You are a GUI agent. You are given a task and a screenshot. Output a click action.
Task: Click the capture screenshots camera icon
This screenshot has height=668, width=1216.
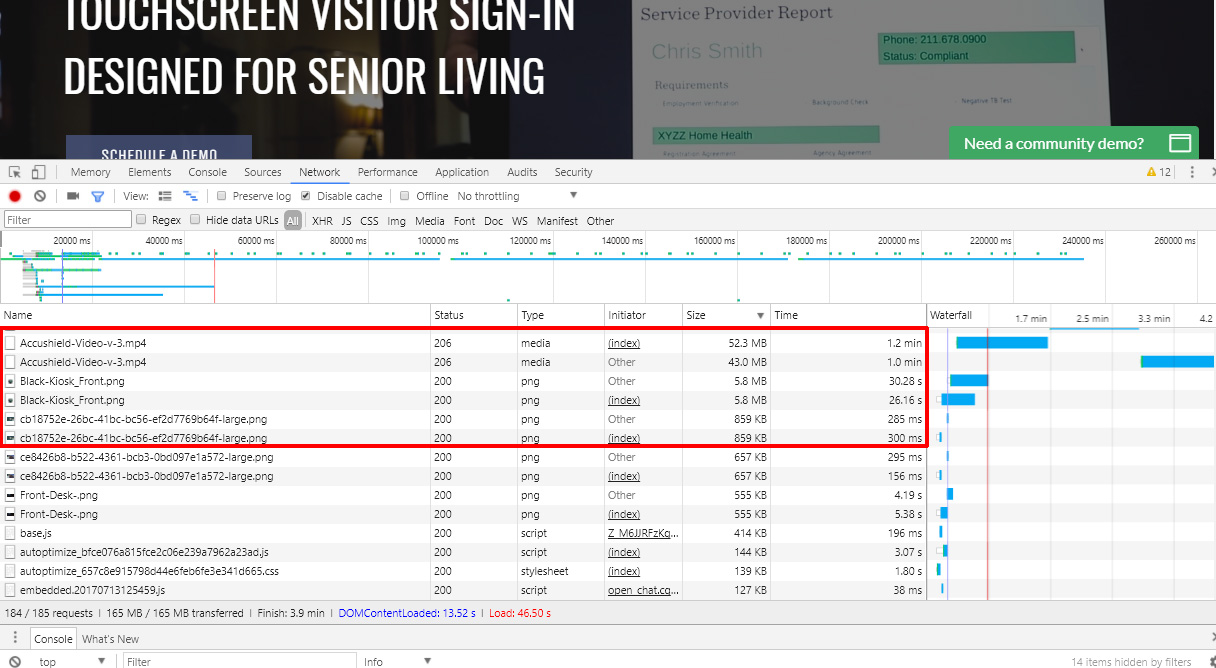(x=73, y=196)
